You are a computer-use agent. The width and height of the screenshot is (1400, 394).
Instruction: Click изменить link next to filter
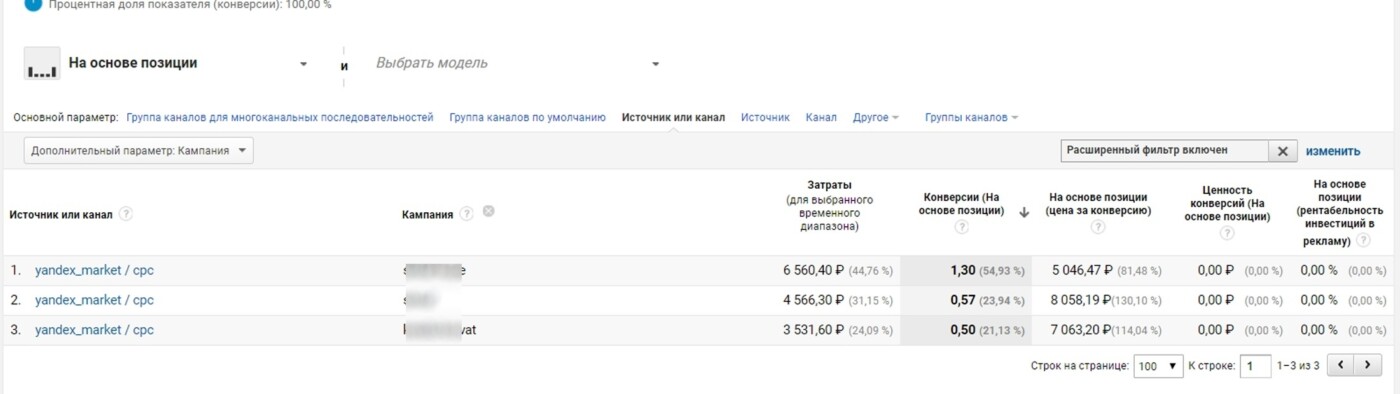tap(1333, 151)
